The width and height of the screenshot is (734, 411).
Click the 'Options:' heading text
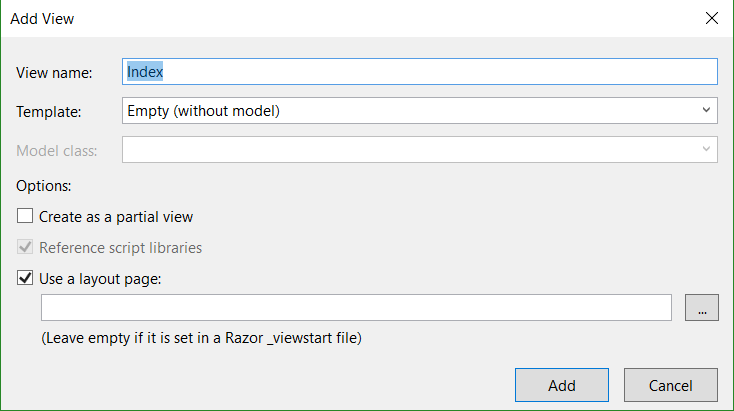coord(44,185)
